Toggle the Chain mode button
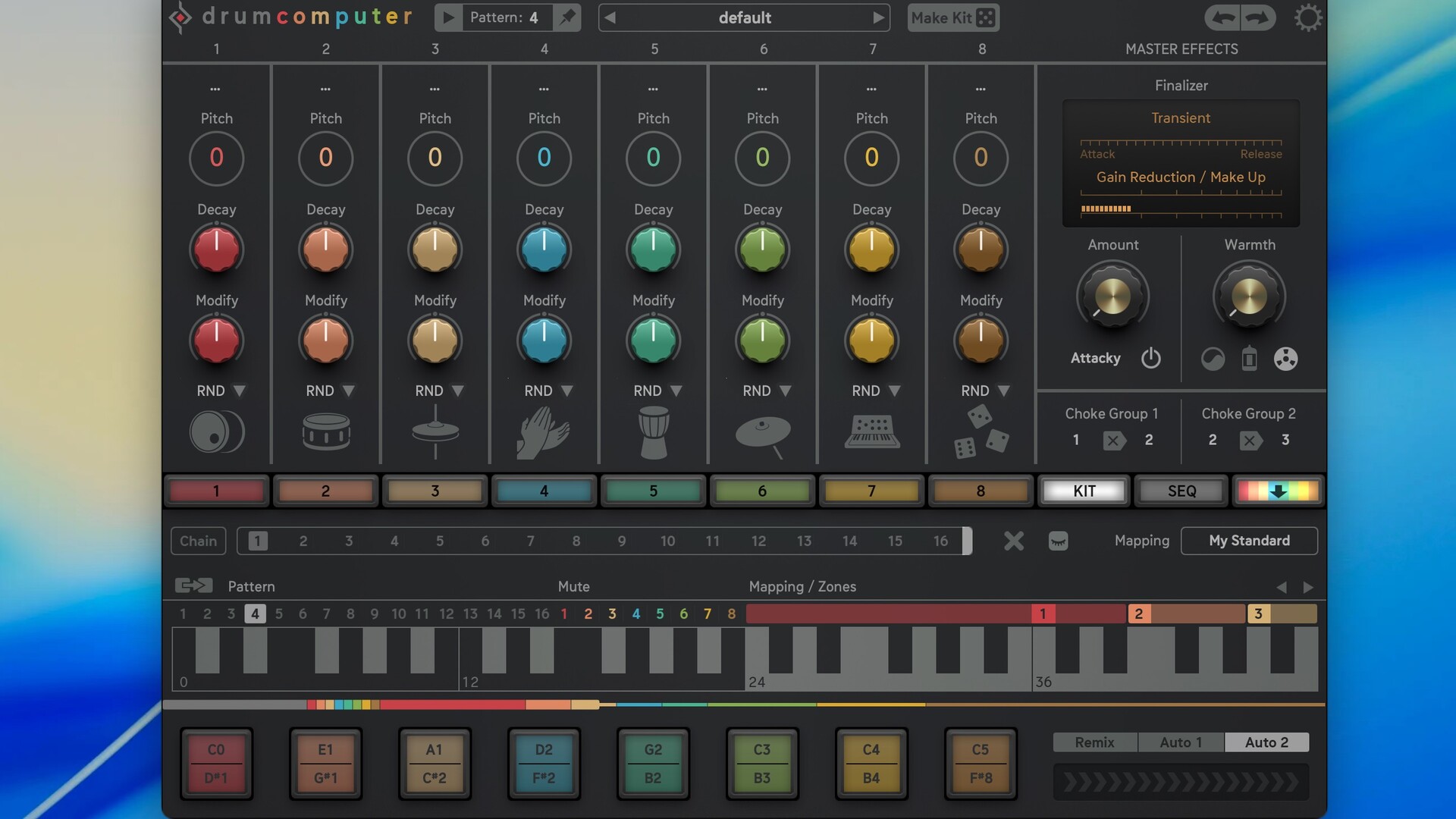 198,541
